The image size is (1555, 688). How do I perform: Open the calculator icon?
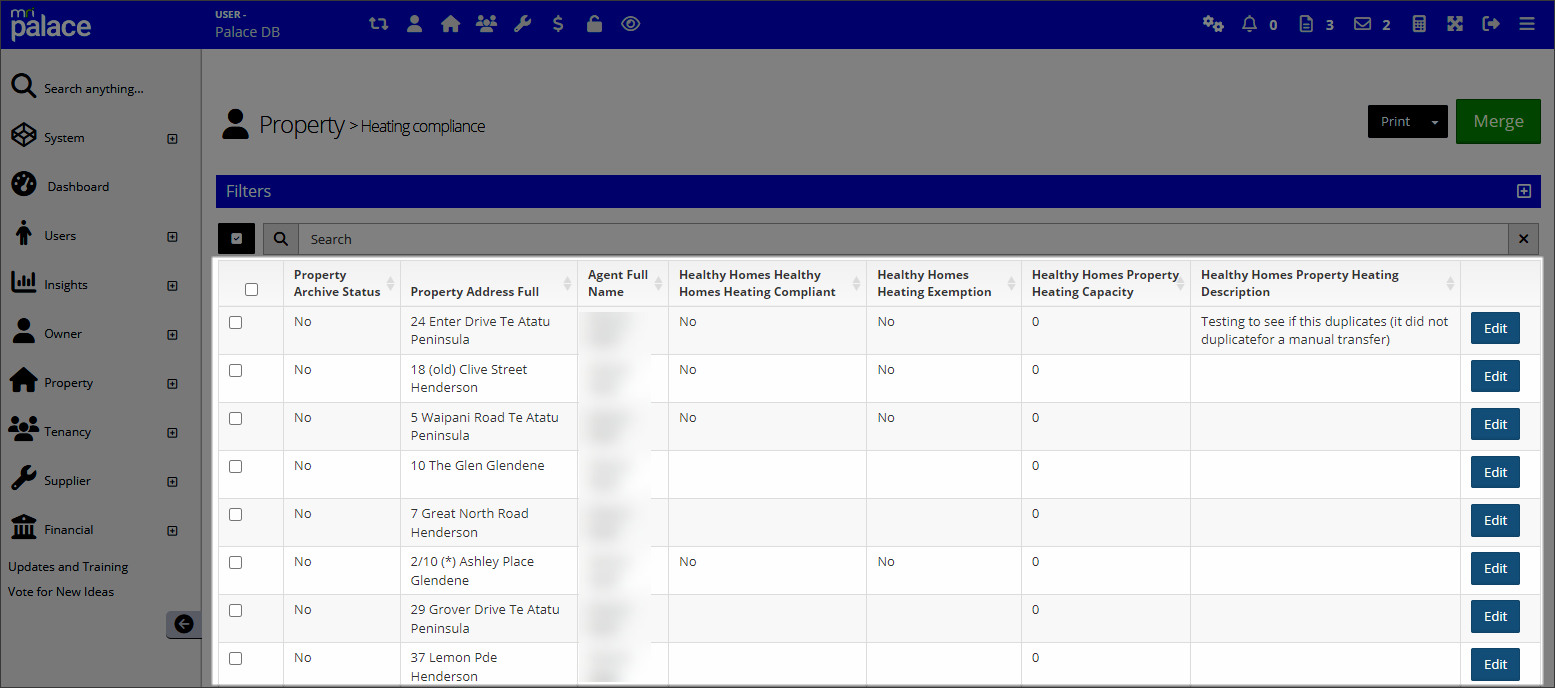point(1419,24)
